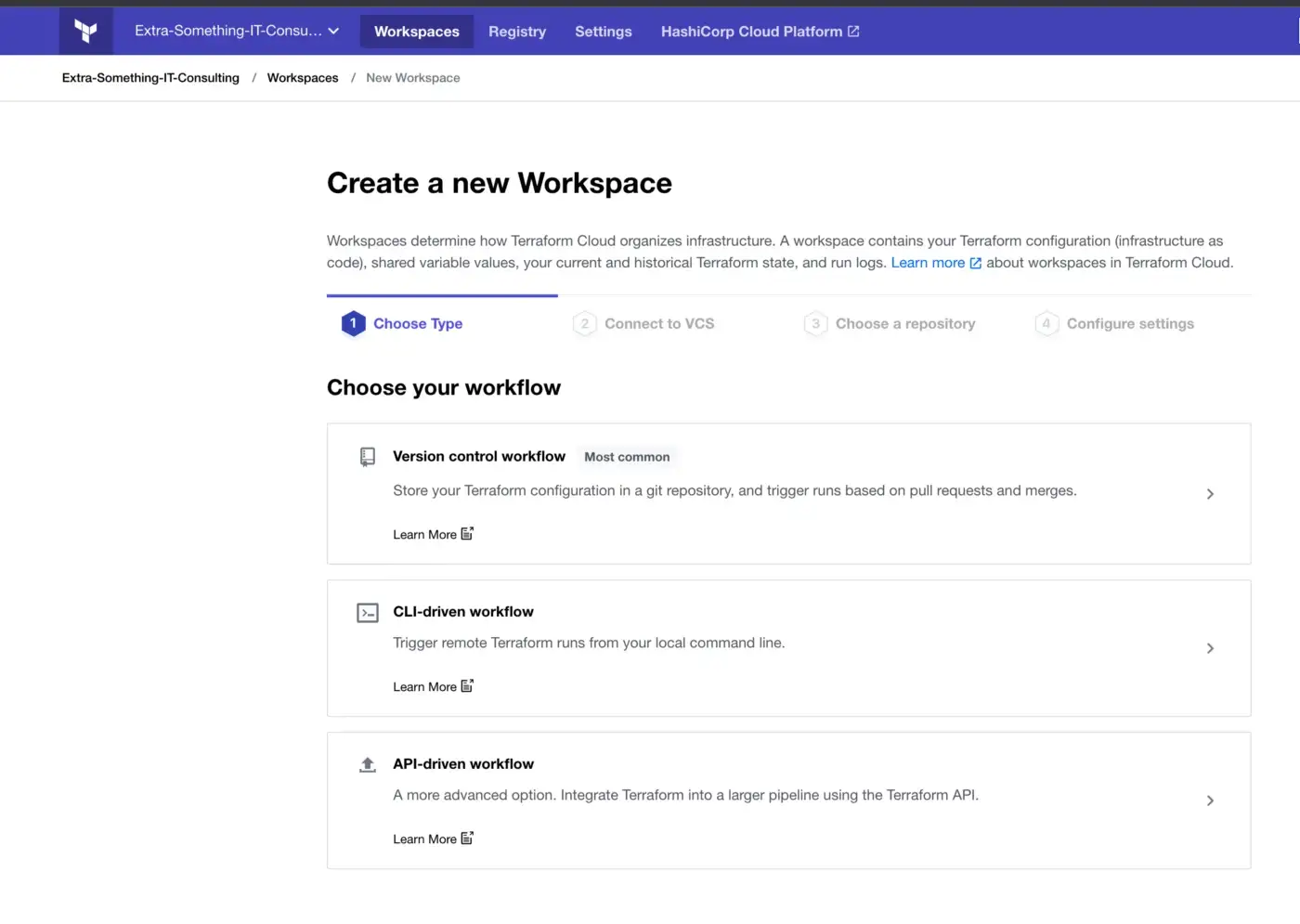This screenshot has height=924, width=1300.
Task: Click the New Workspace breadcrumb text
Action: point(413,78)
